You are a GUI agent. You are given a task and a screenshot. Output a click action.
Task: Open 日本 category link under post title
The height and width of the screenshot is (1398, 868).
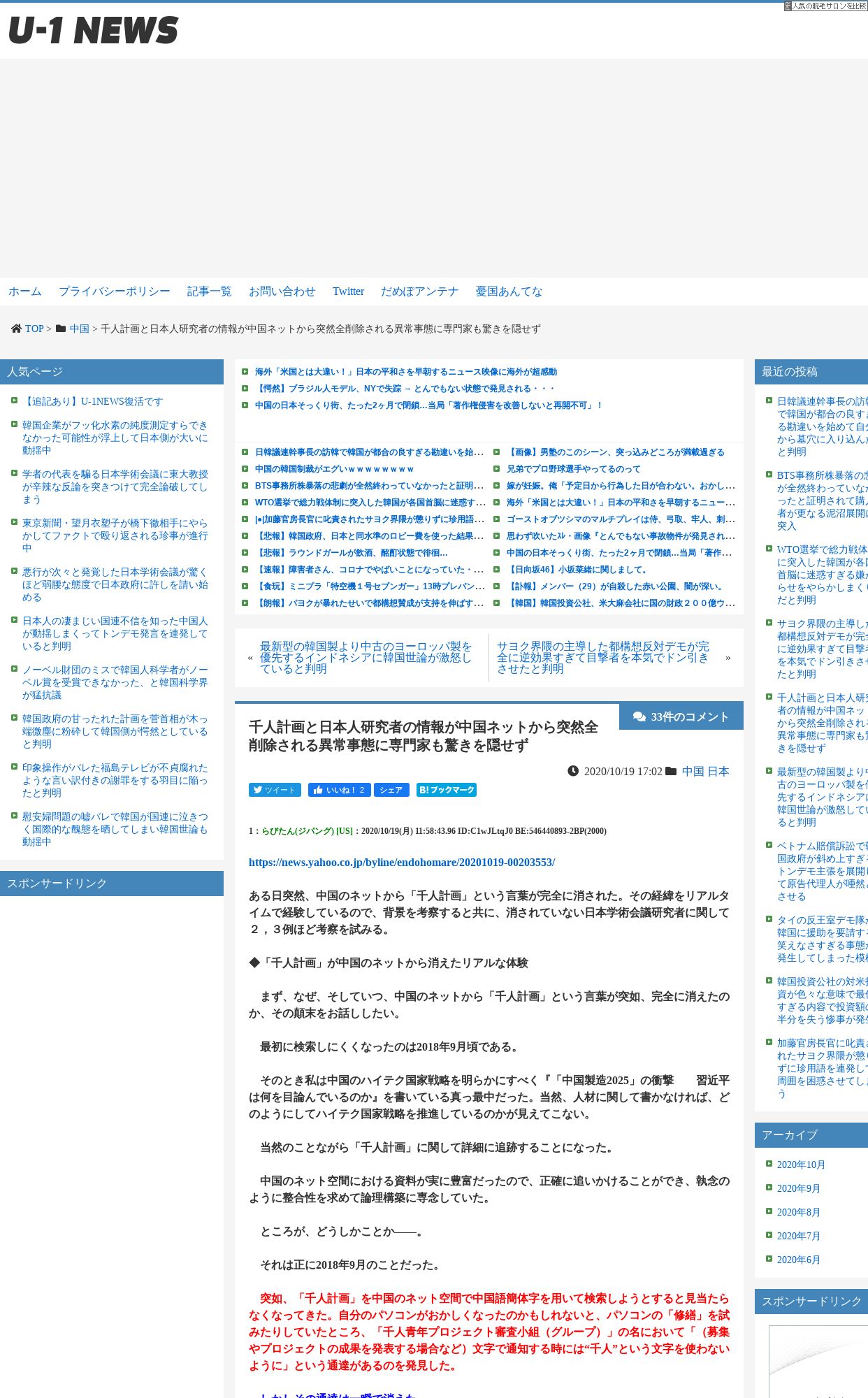pos(718,771)
